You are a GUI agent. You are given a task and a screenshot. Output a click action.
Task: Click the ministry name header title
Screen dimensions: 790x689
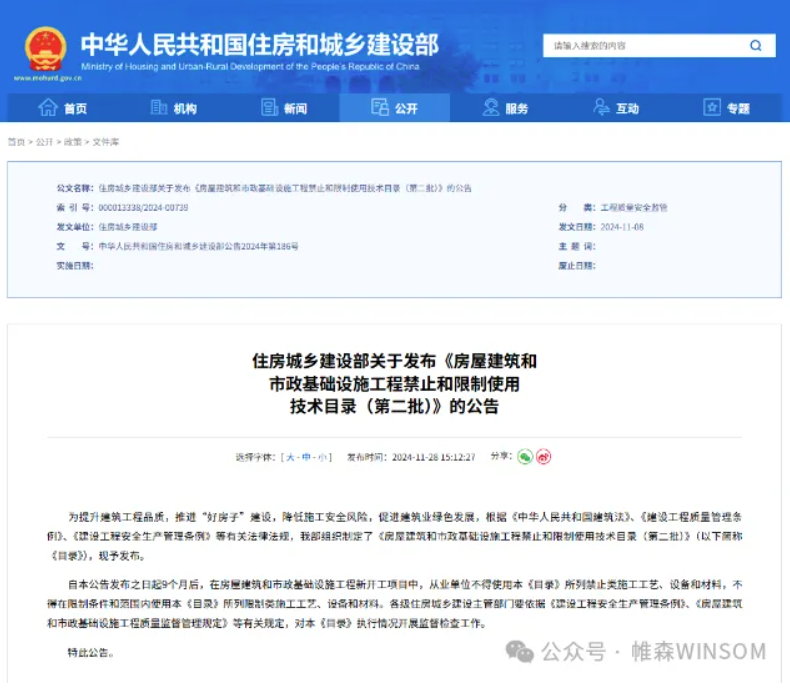coord(258,44)
